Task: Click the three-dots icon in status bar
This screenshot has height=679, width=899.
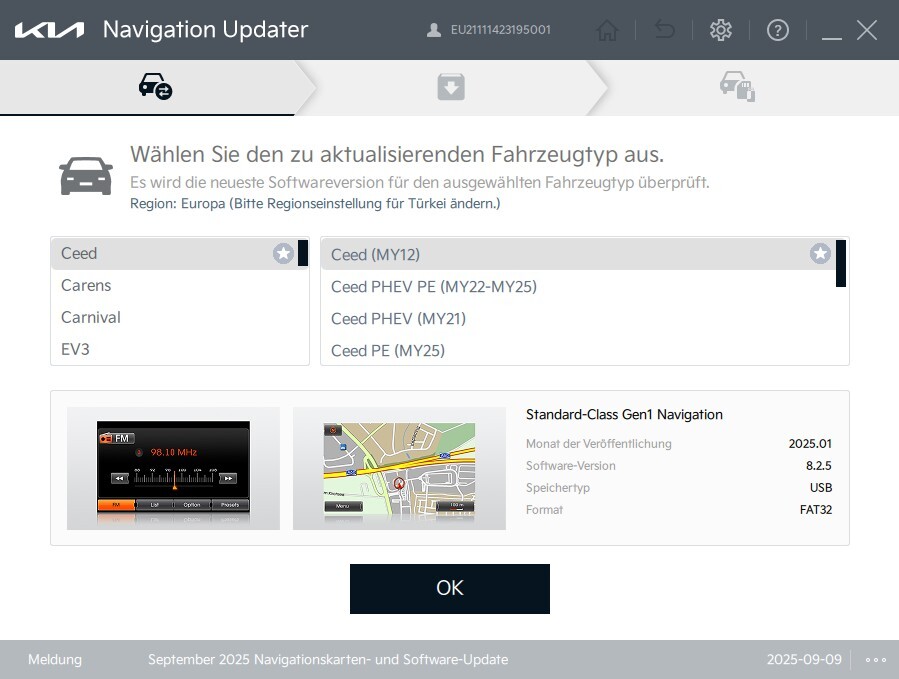Action: point(876,660)
